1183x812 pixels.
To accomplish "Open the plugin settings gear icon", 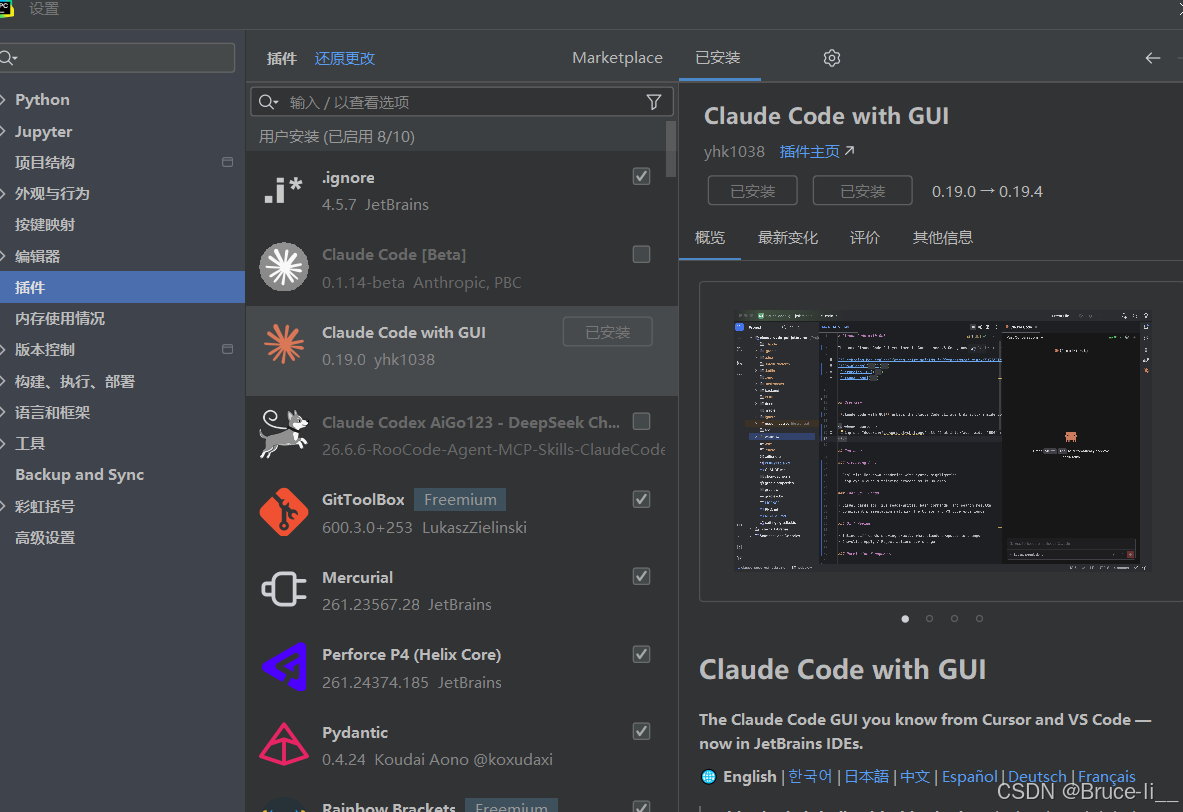I will [x=831, y=58].
